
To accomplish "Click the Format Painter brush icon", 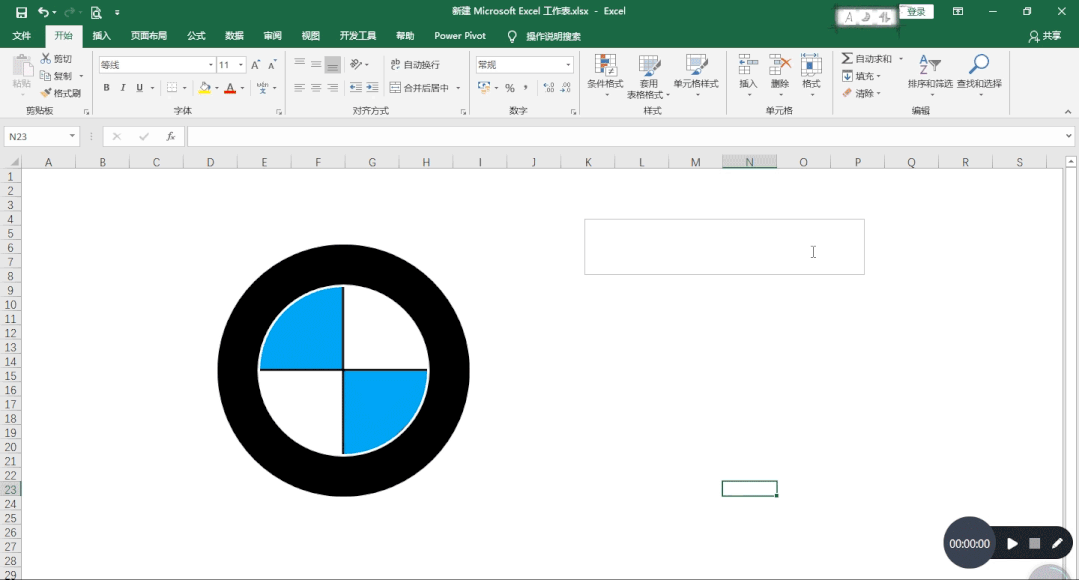I will pyautogui.click(x=46, y=93).
